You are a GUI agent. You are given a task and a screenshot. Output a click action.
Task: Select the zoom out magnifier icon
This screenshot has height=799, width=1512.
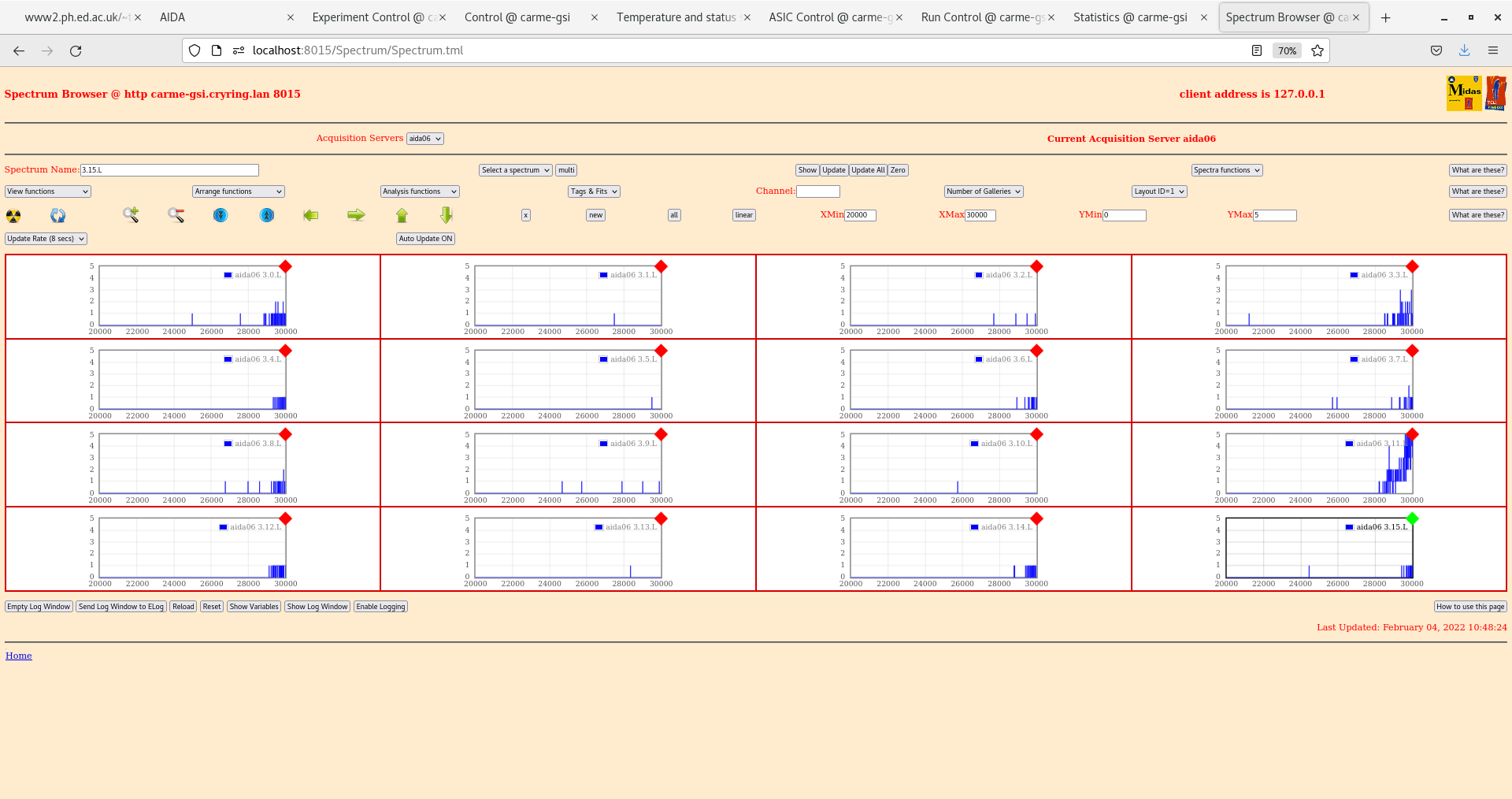175,215
